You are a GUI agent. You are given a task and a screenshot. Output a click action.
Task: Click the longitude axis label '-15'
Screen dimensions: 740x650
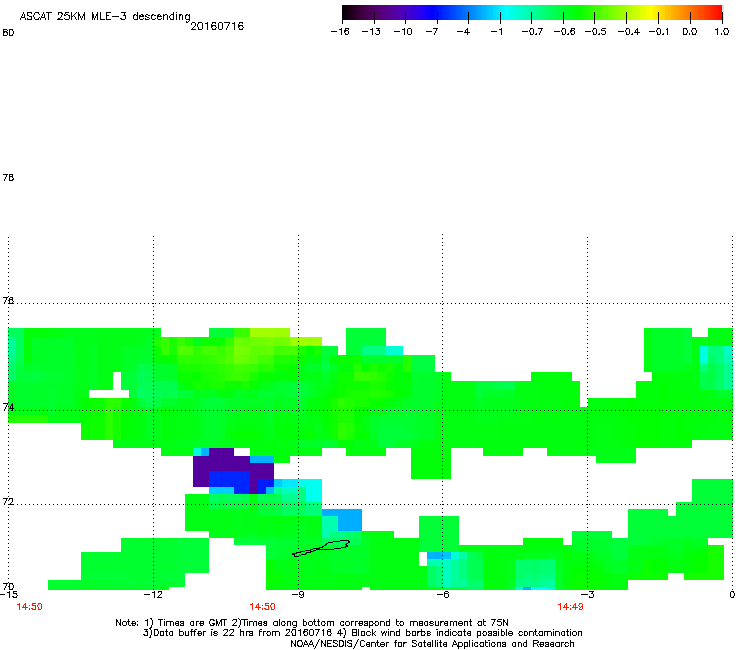[8, 594]
